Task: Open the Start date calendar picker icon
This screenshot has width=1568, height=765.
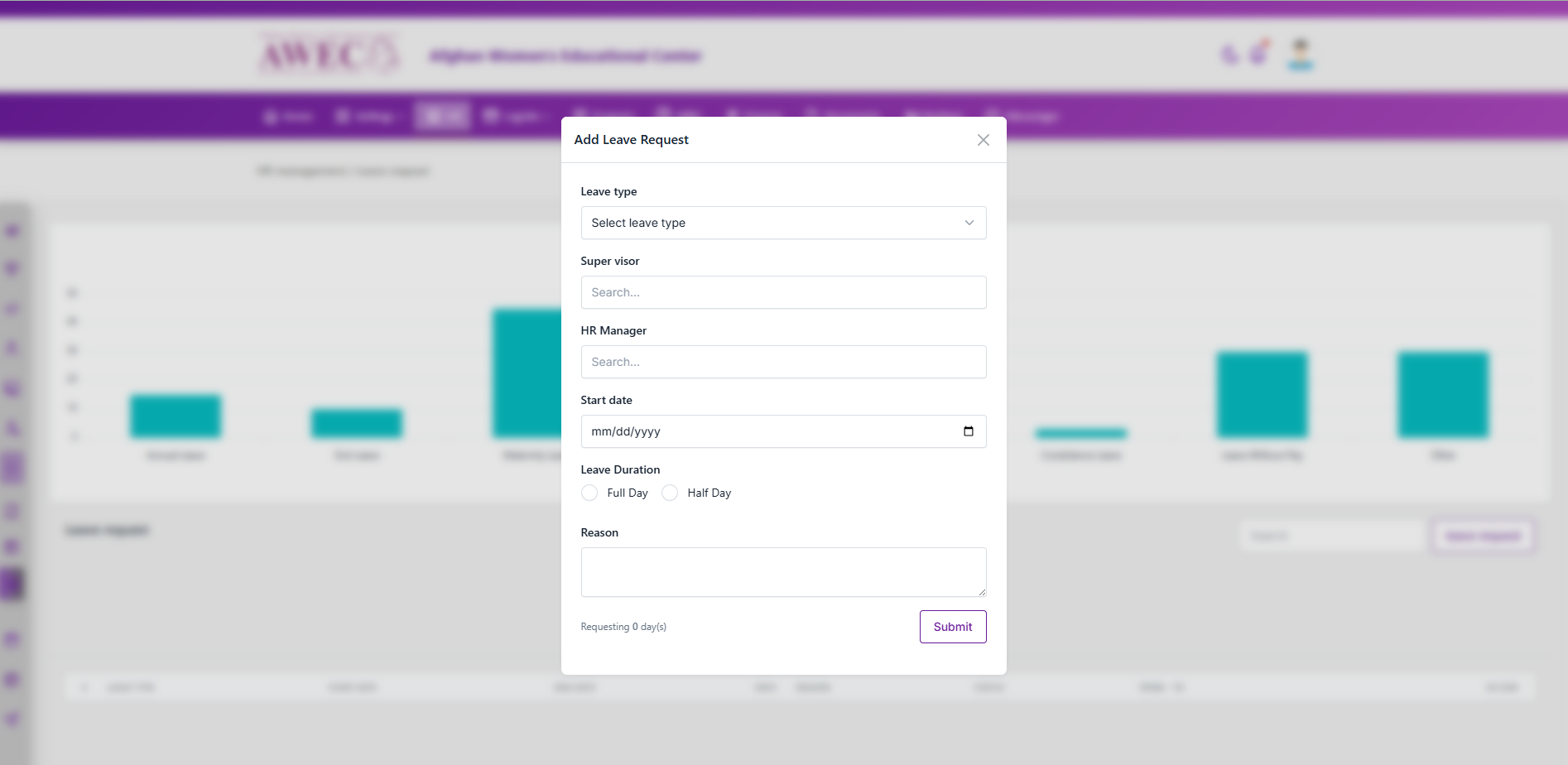Action: point(969,431)
